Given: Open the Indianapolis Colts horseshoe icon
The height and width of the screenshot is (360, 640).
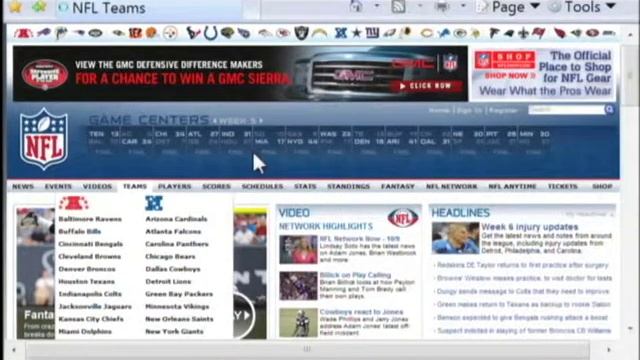Looking at the screenshot, I should [211, 33].
